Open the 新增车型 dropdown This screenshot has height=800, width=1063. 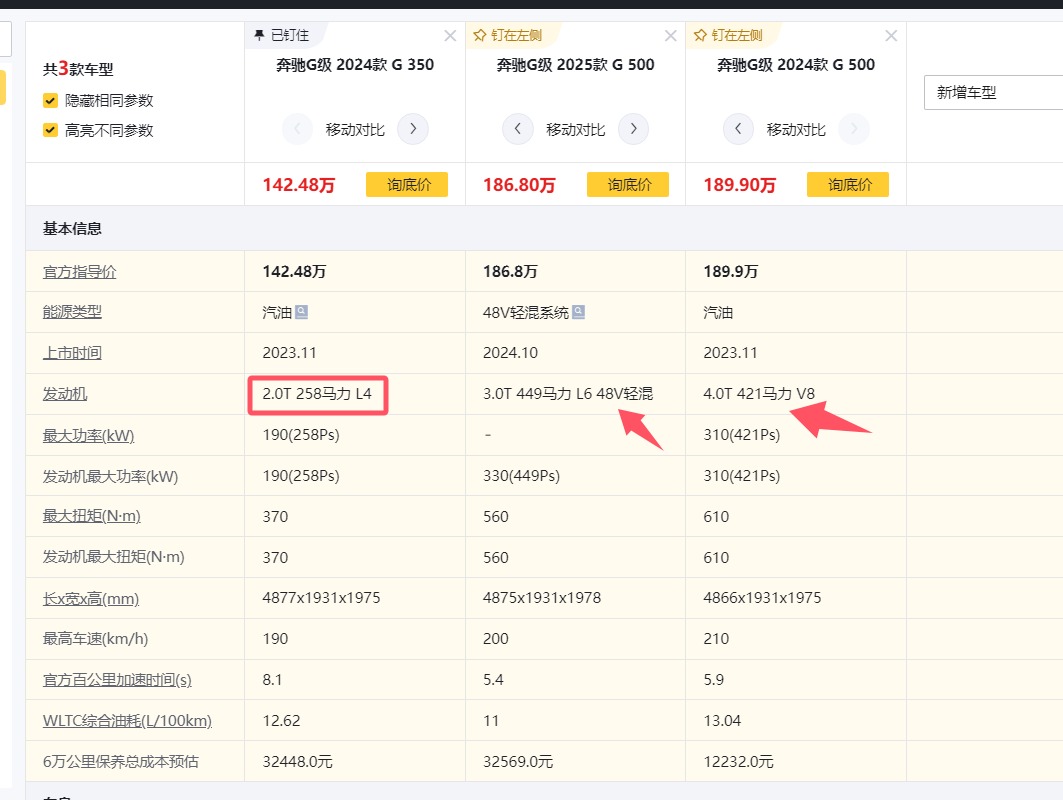click(992, 93)
